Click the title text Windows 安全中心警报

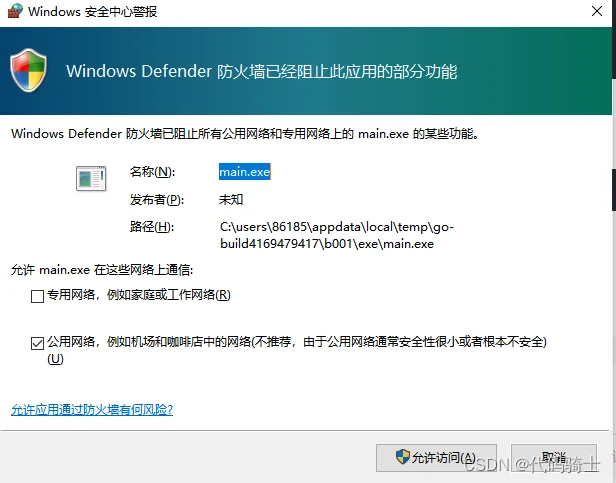point(93,11)
